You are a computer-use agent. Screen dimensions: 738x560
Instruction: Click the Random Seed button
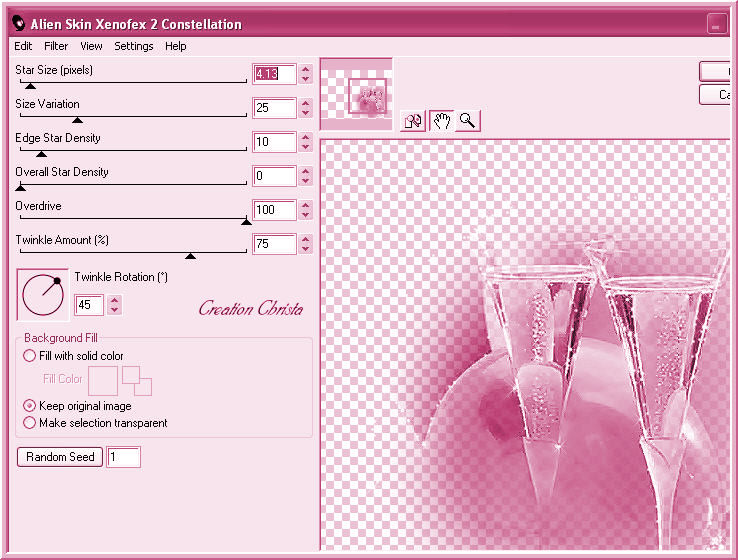pos(60,457)
